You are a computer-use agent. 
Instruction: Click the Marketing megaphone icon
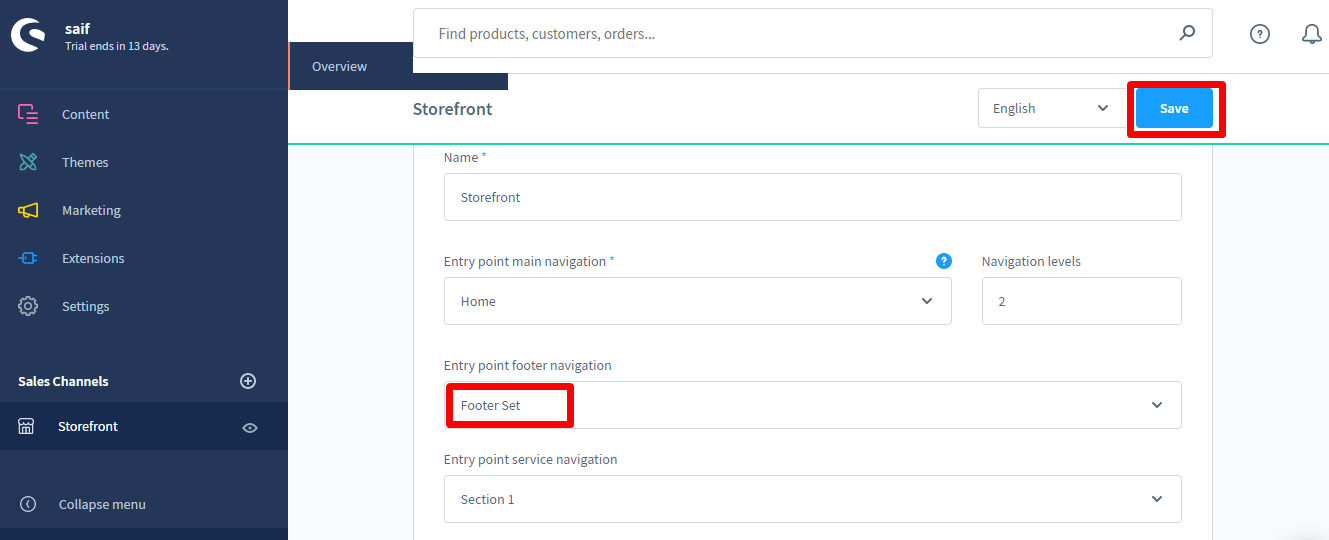click(x=28, y=210)
